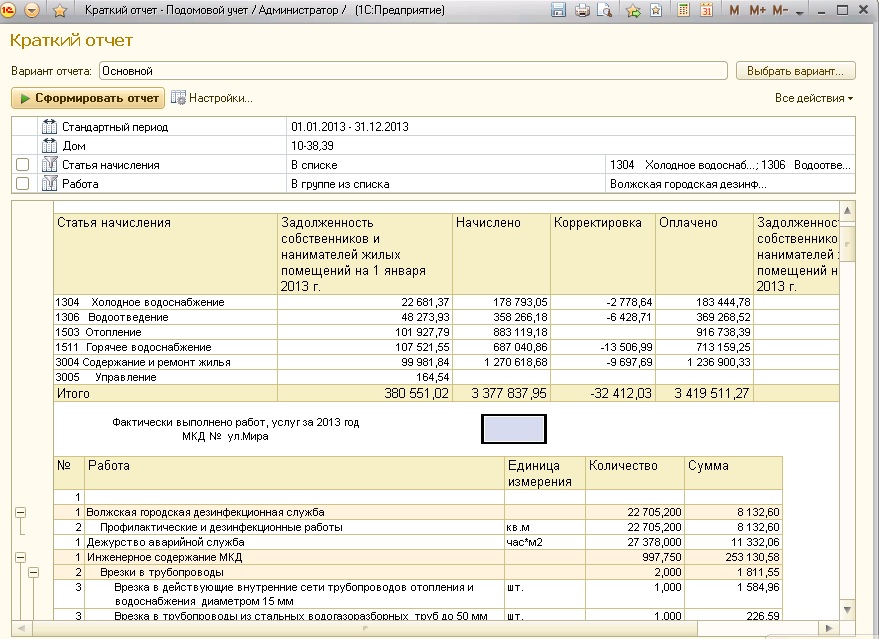Click the Корректировка column header
Image resolution: width=879 pixels, height=639 pixels.
pos(603,254)
